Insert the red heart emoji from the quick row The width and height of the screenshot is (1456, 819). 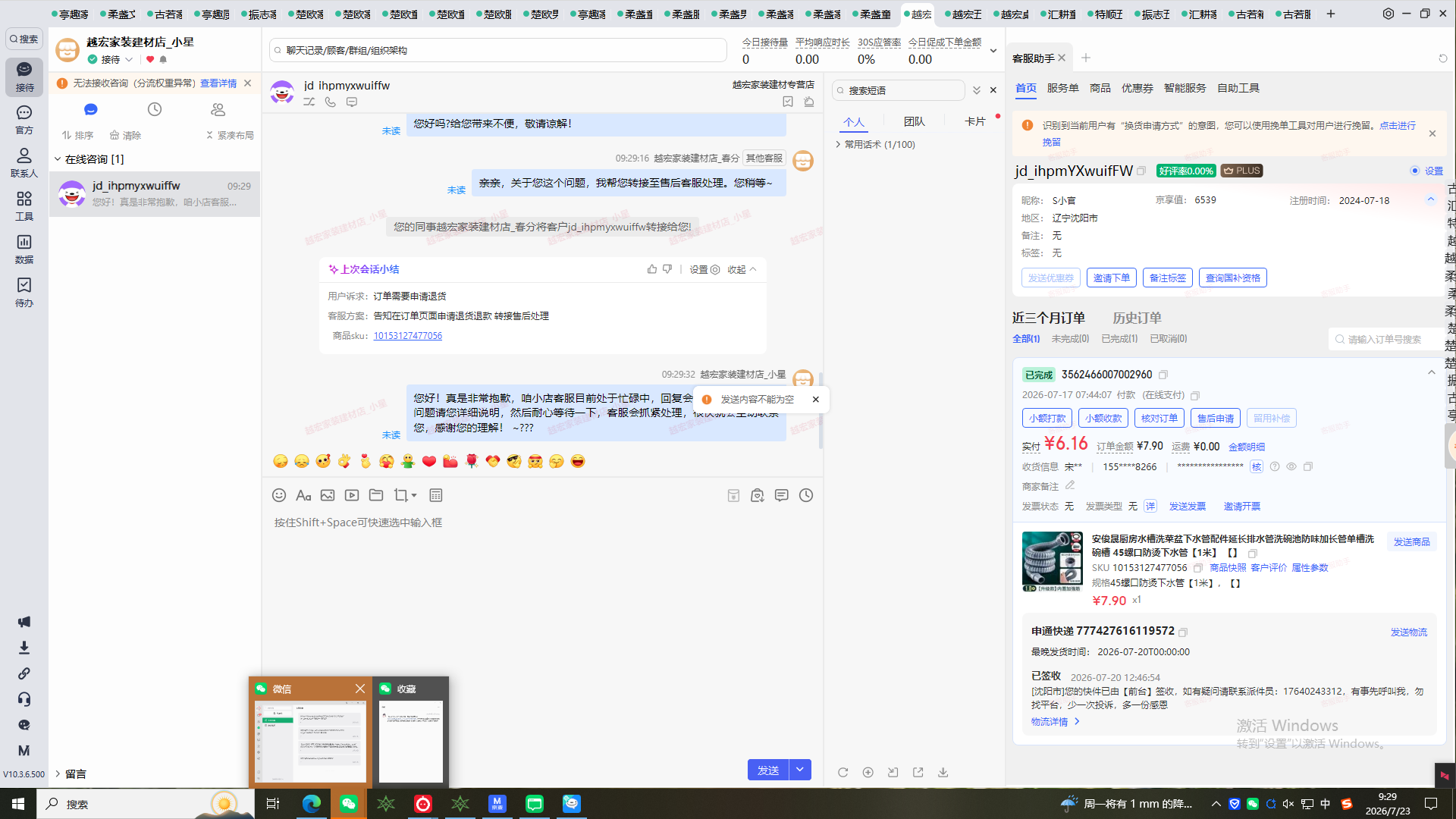point(429,461)
